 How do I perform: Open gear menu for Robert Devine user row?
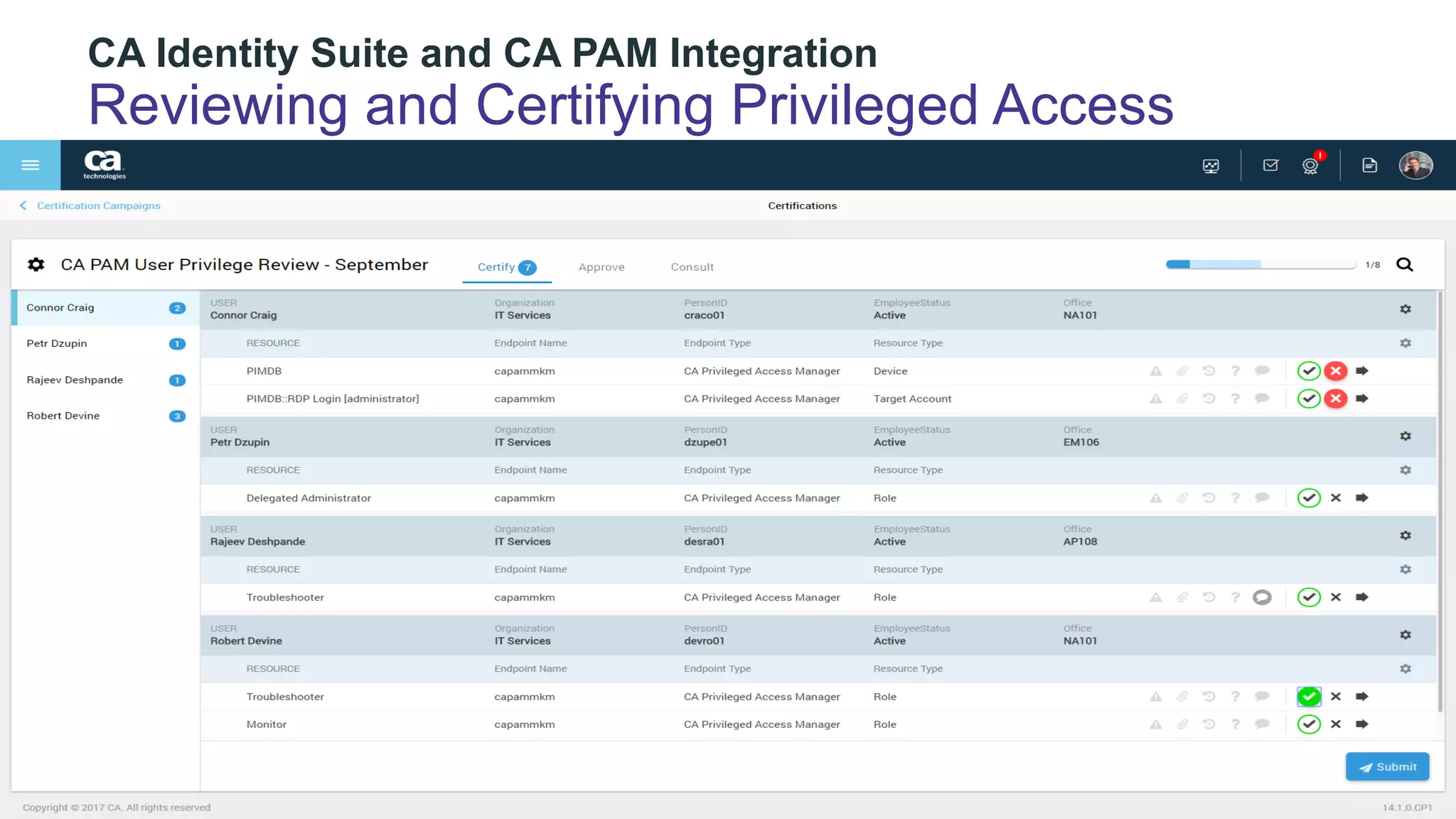coord(1406,635)
